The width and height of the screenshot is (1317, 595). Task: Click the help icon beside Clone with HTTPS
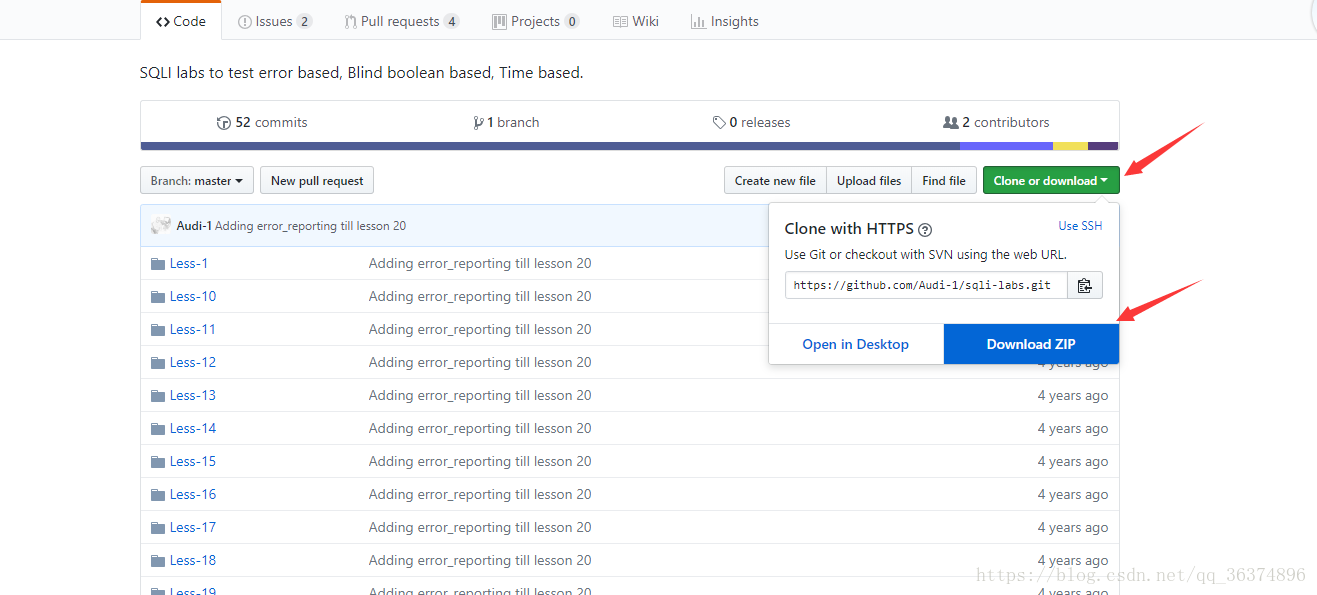pos(925,230)
